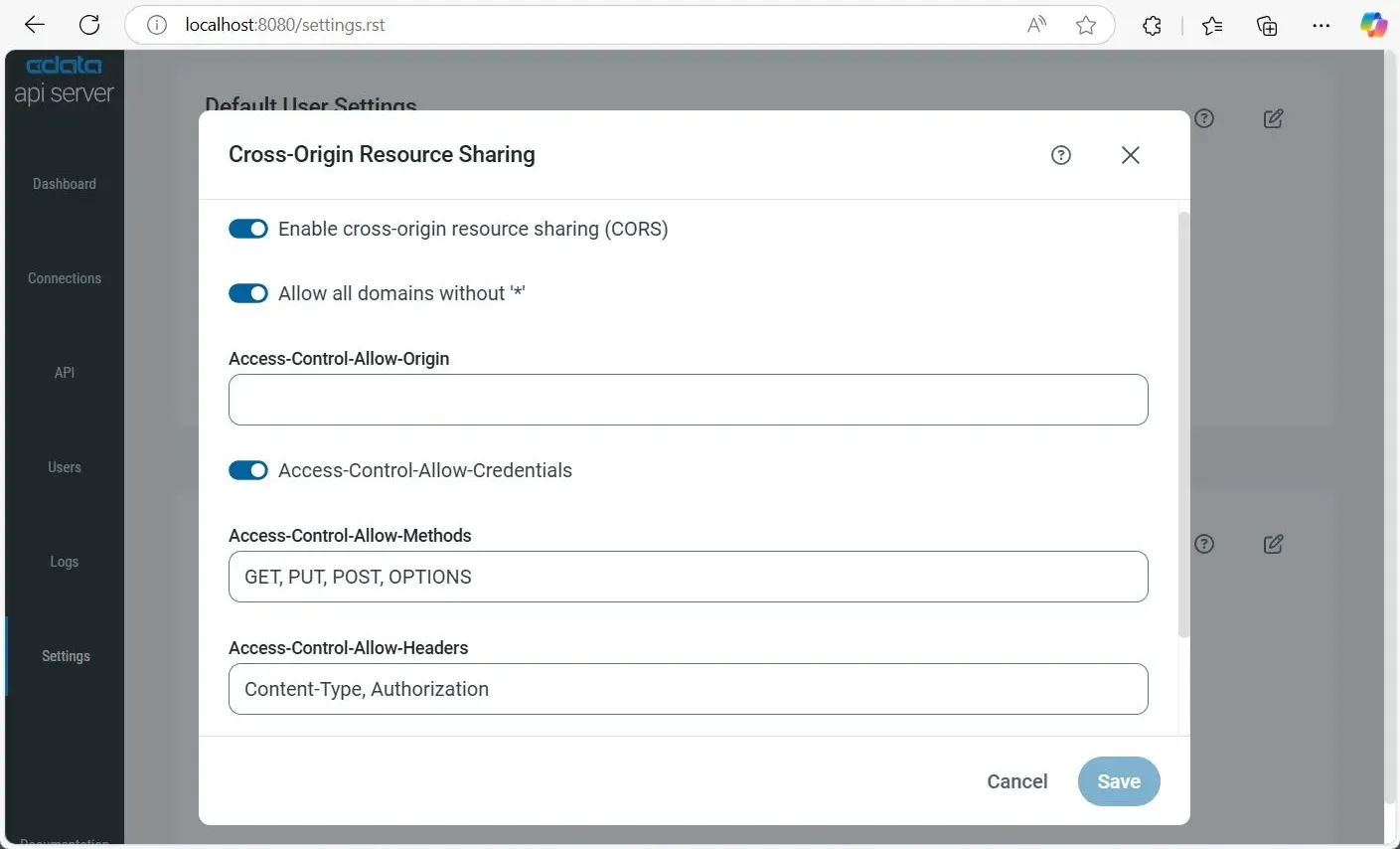Click the browser back arrow
Image resolution: width=1400 pixels, height=849 pixels.
click(x=35, y=25)
